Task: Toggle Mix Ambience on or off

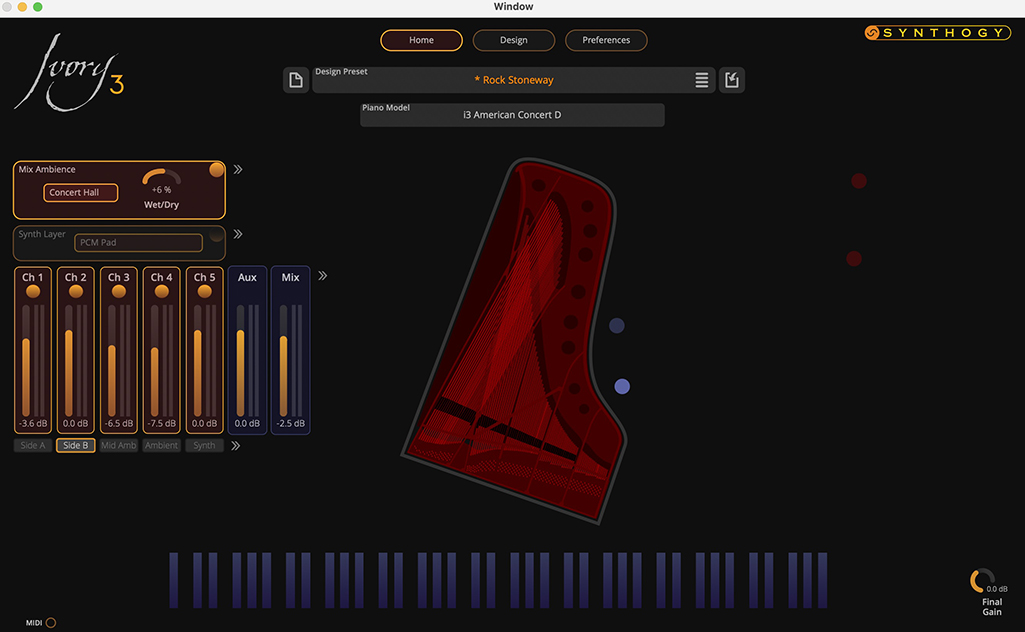Action: click(x=217, y=169)
